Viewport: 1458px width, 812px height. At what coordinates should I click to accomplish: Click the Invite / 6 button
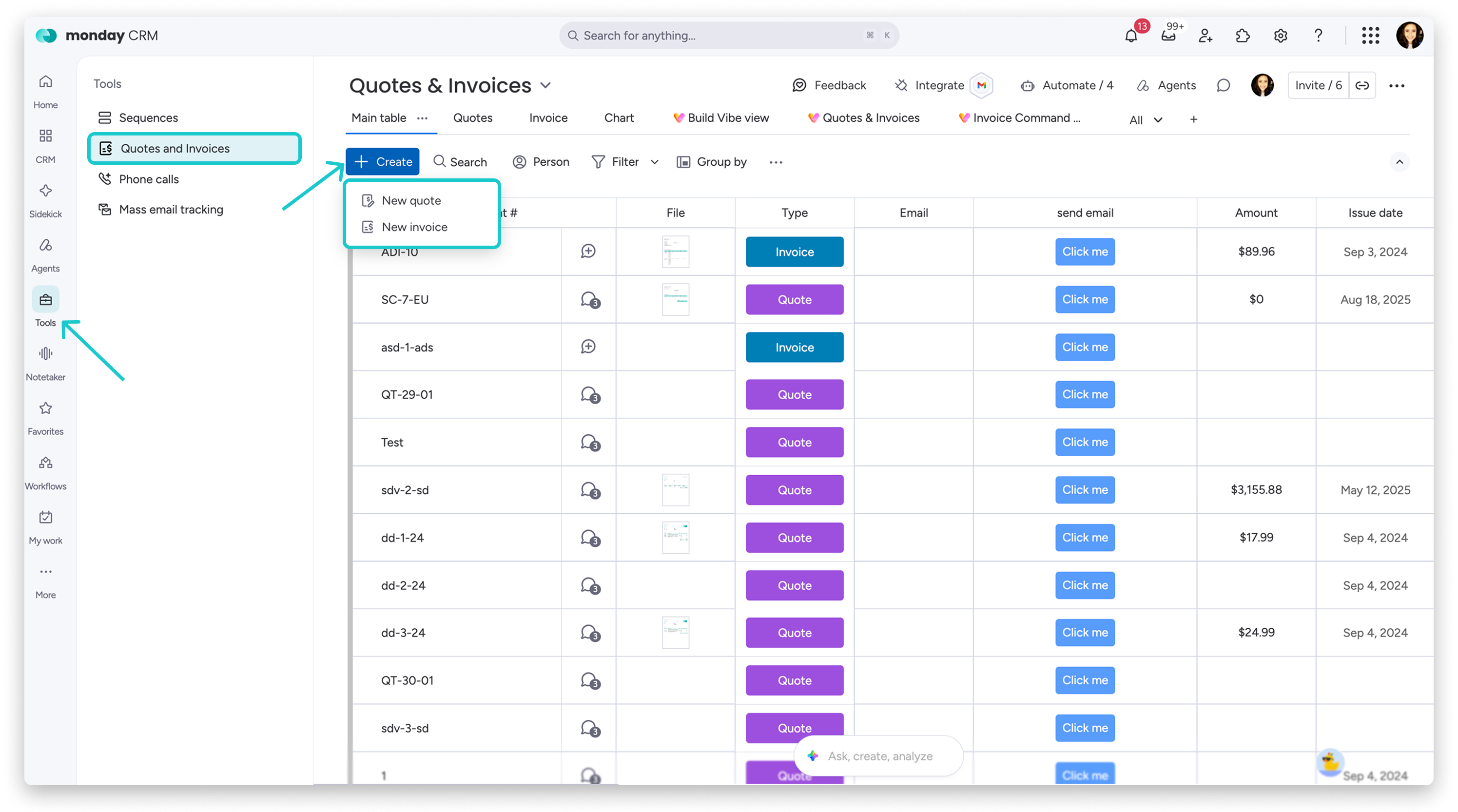(x=1318, y=85)
